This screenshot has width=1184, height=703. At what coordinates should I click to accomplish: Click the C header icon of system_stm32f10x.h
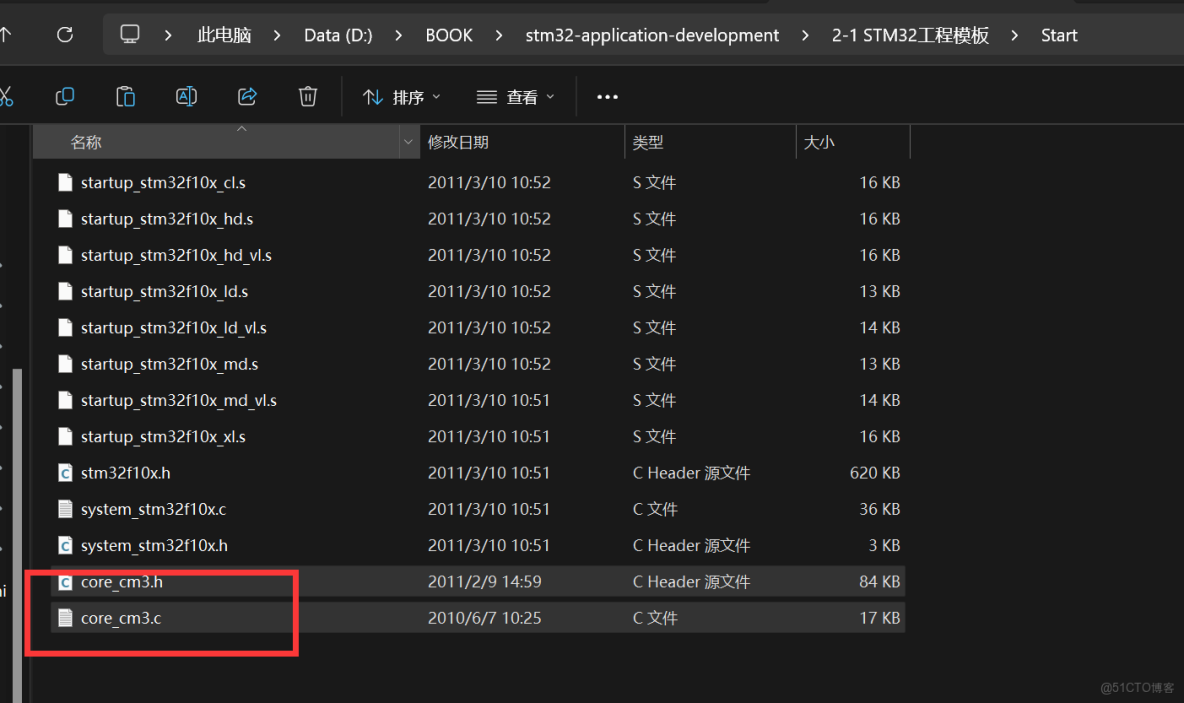tap(66, 545)
